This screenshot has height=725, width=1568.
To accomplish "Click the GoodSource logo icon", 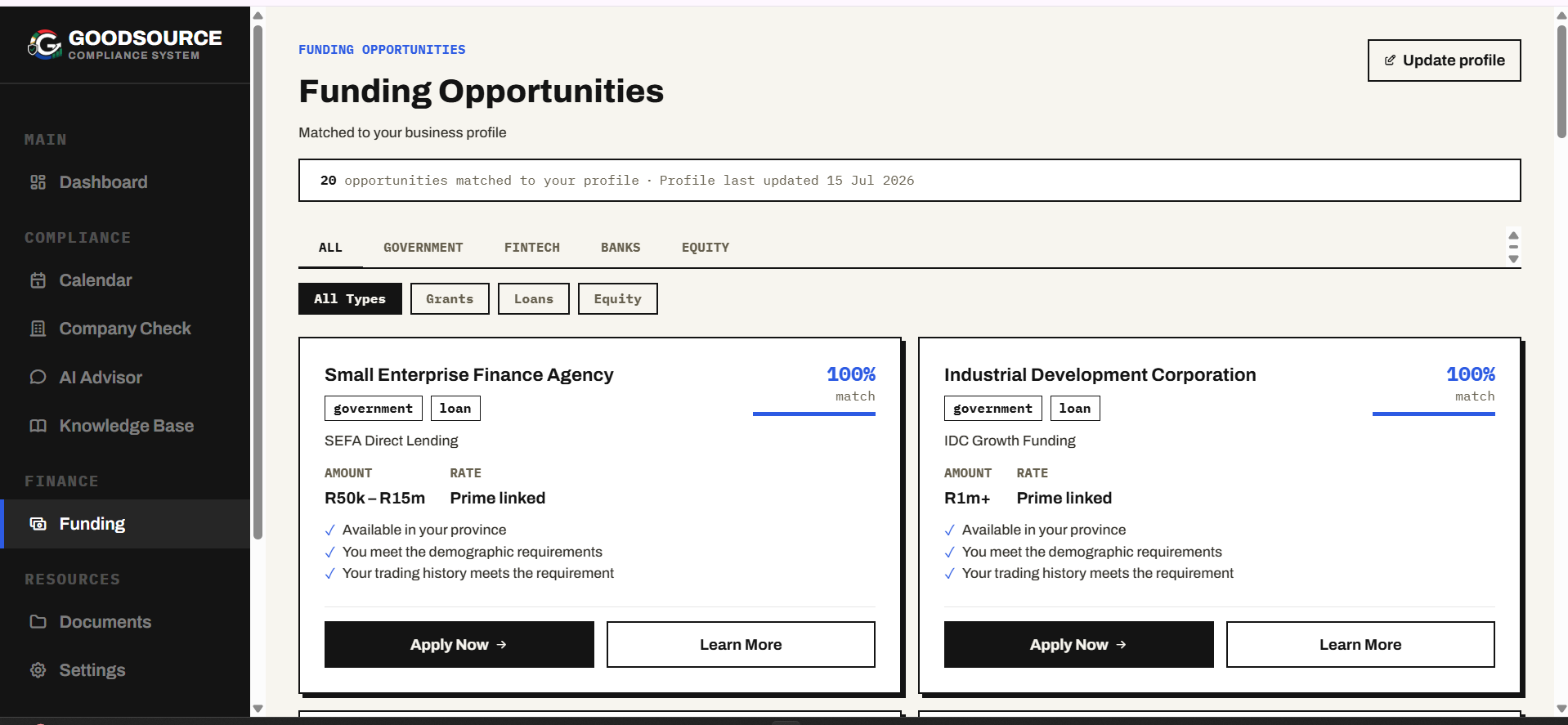I will 44,45.
